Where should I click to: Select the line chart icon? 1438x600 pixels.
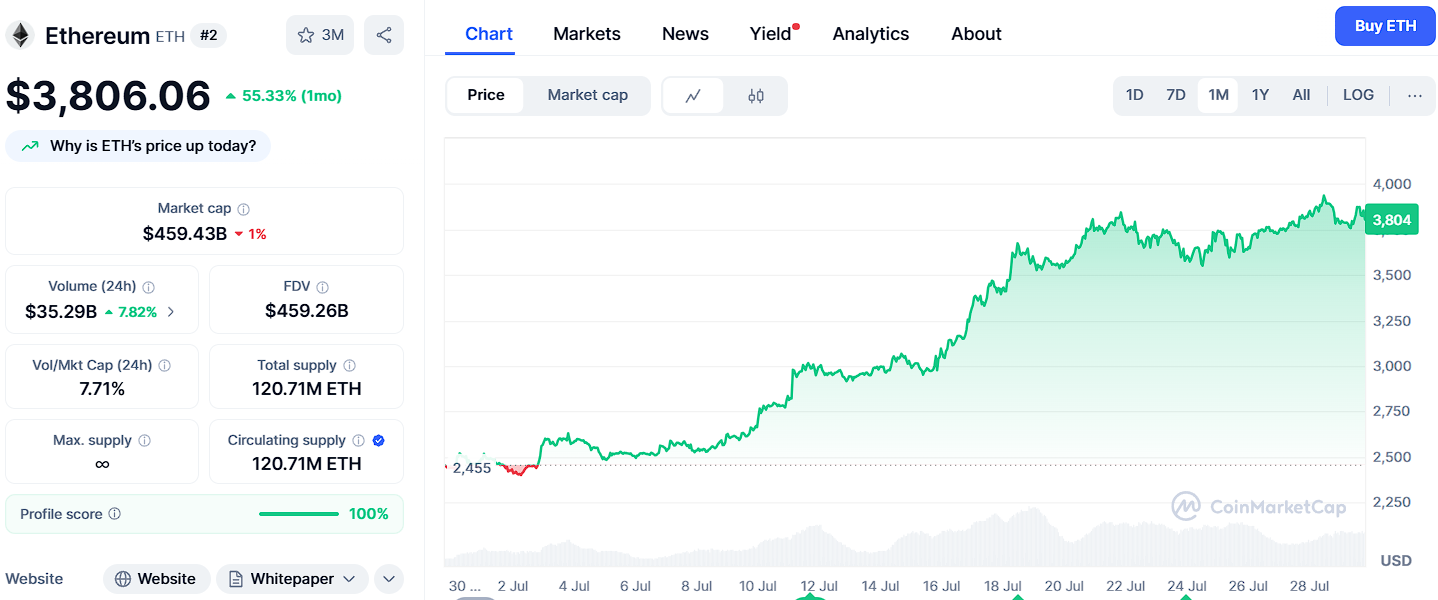pyautogui.click(x=692, y=95)
